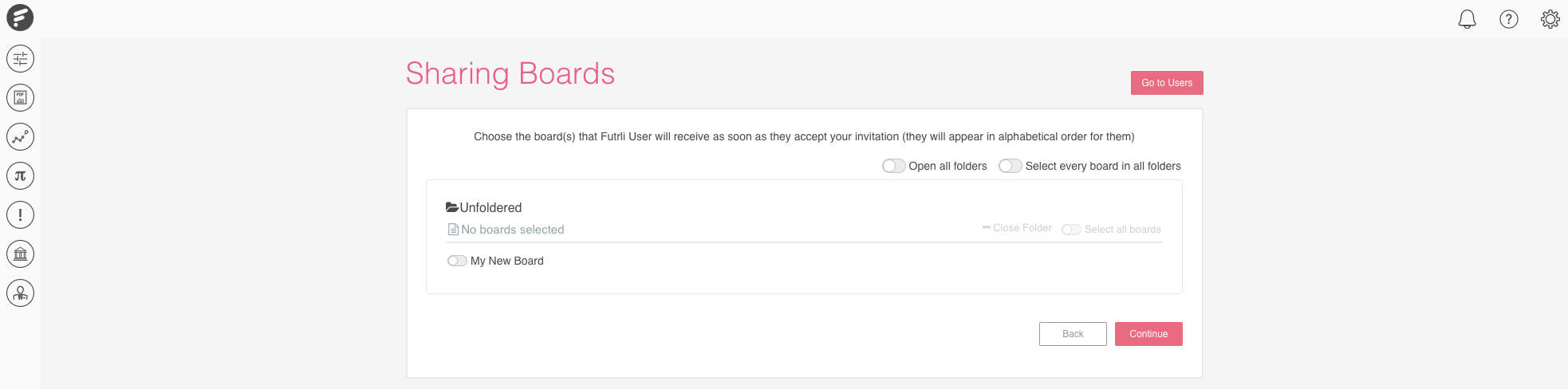The height and width of the screenshot is (389, 1568).
Task: Open the bank building sidebar icon
Action: pyautogui.click(x=20, y=253)
